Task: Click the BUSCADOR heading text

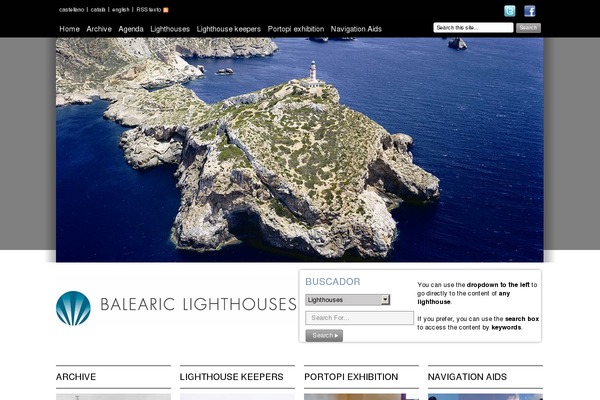Action: [x=333, y=282]
